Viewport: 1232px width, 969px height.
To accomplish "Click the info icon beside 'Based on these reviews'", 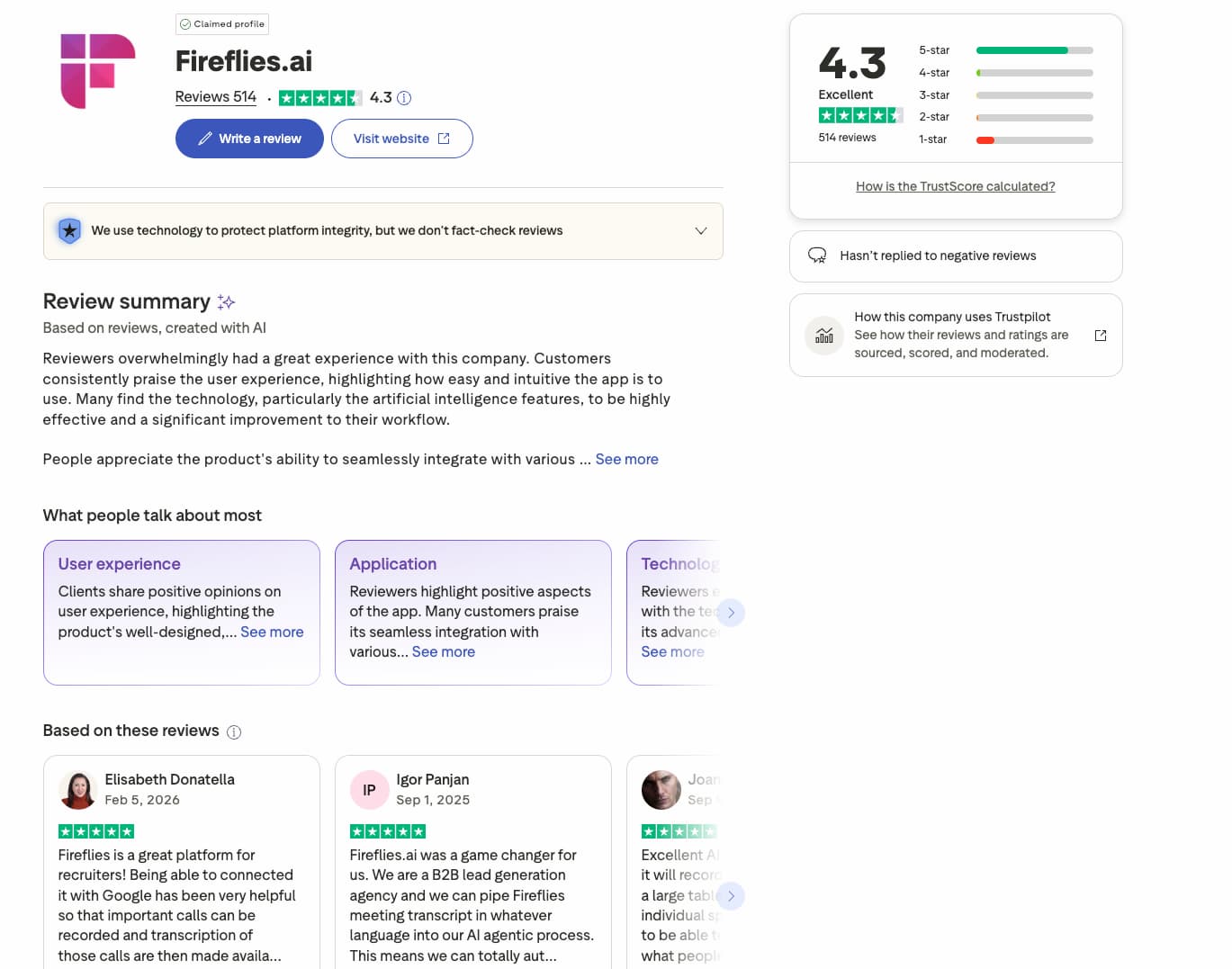I will [x=234, y=731].
